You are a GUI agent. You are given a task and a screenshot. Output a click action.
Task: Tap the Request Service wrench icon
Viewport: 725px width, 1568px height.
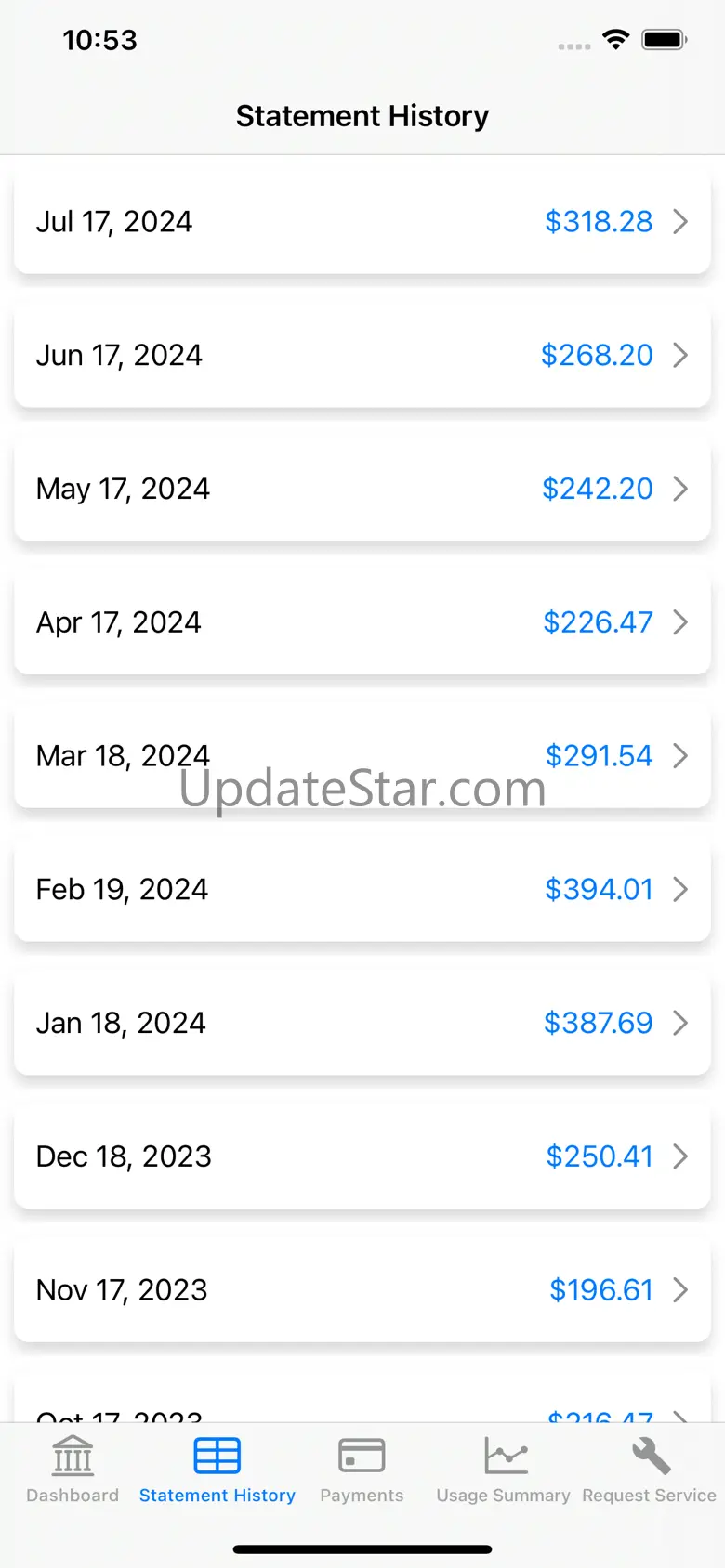pos(651,1456)
